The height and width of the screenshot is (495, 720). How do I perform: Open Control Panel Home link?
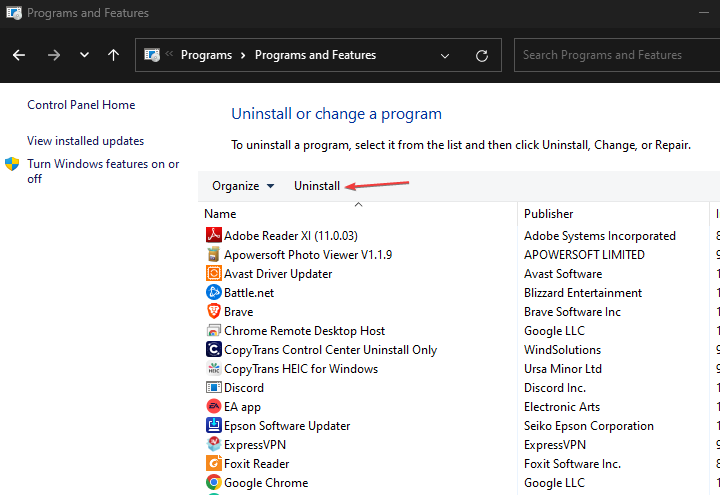click(x=81, y=105)
